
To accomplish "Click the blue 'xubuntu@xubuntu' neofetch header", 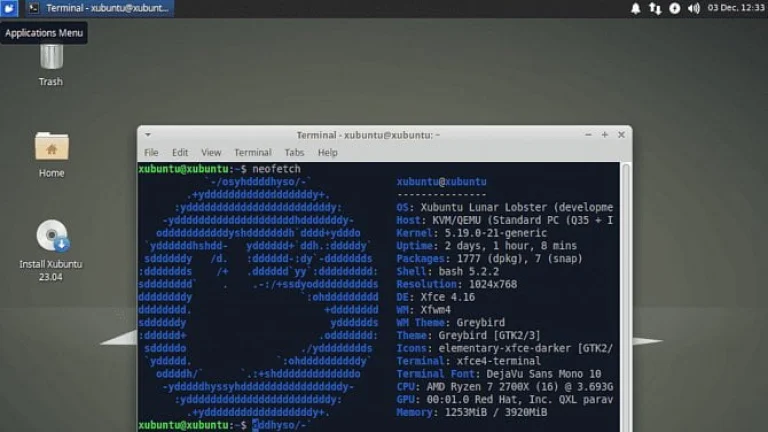I will (441, 182).
